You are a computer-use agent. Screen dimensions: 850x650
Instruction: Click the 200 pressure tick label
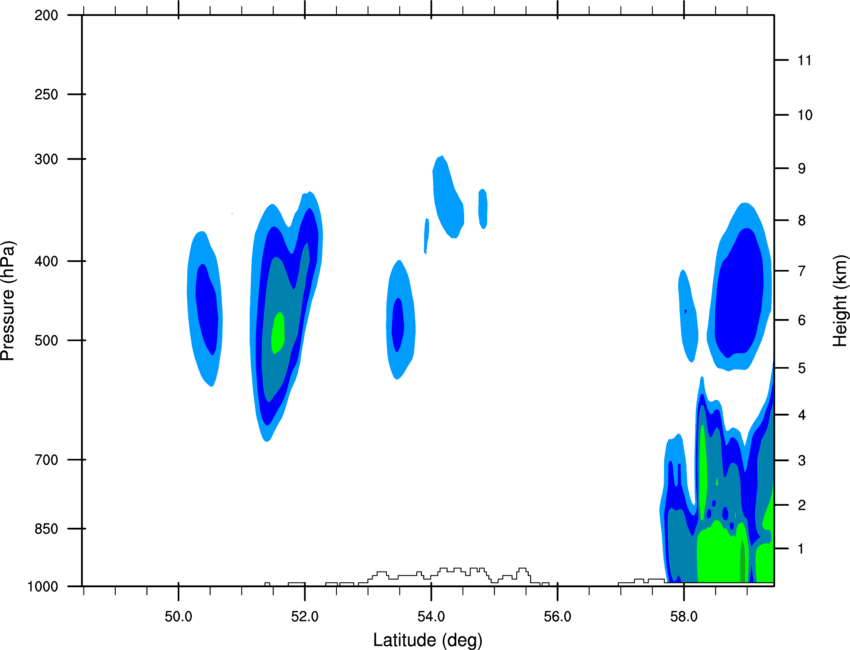46,15
